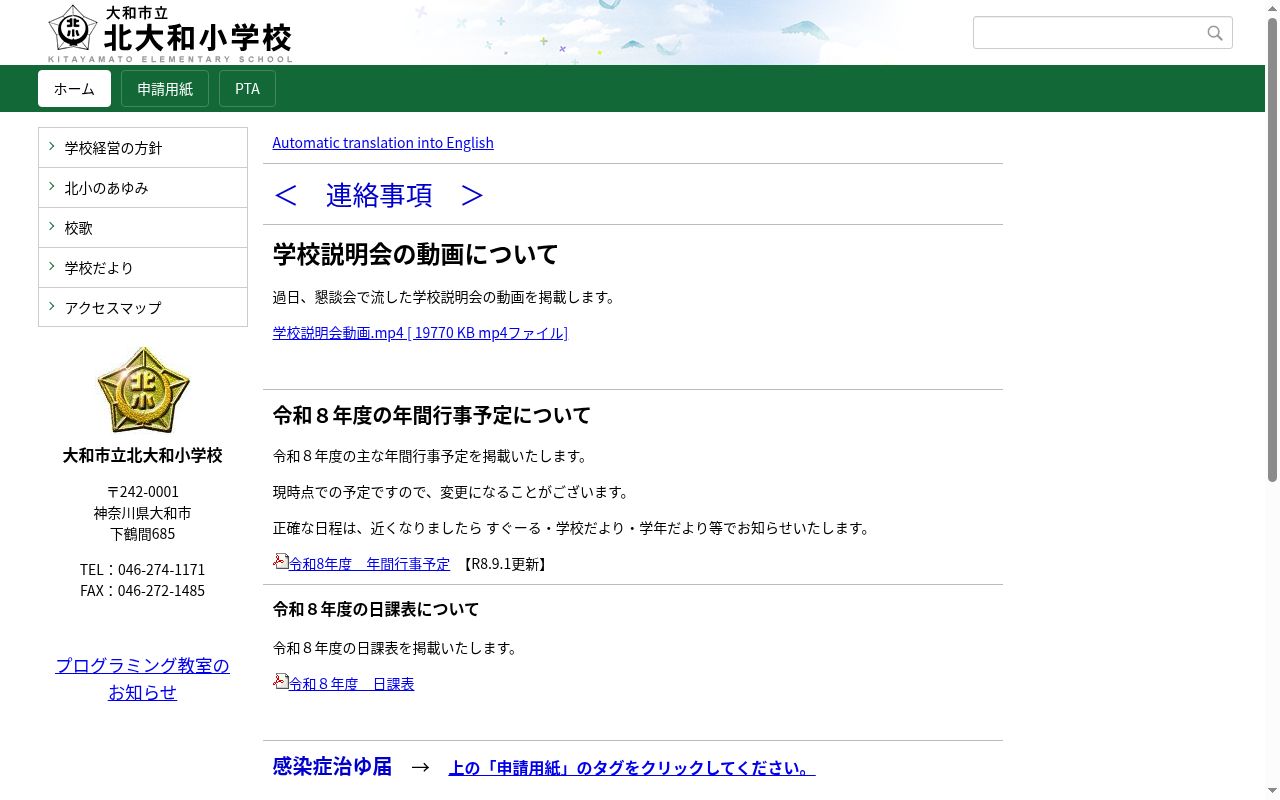This screenshot has width=1280, height=800.
Task: Click the chevron beside 校歌
Action: (52, 226)
